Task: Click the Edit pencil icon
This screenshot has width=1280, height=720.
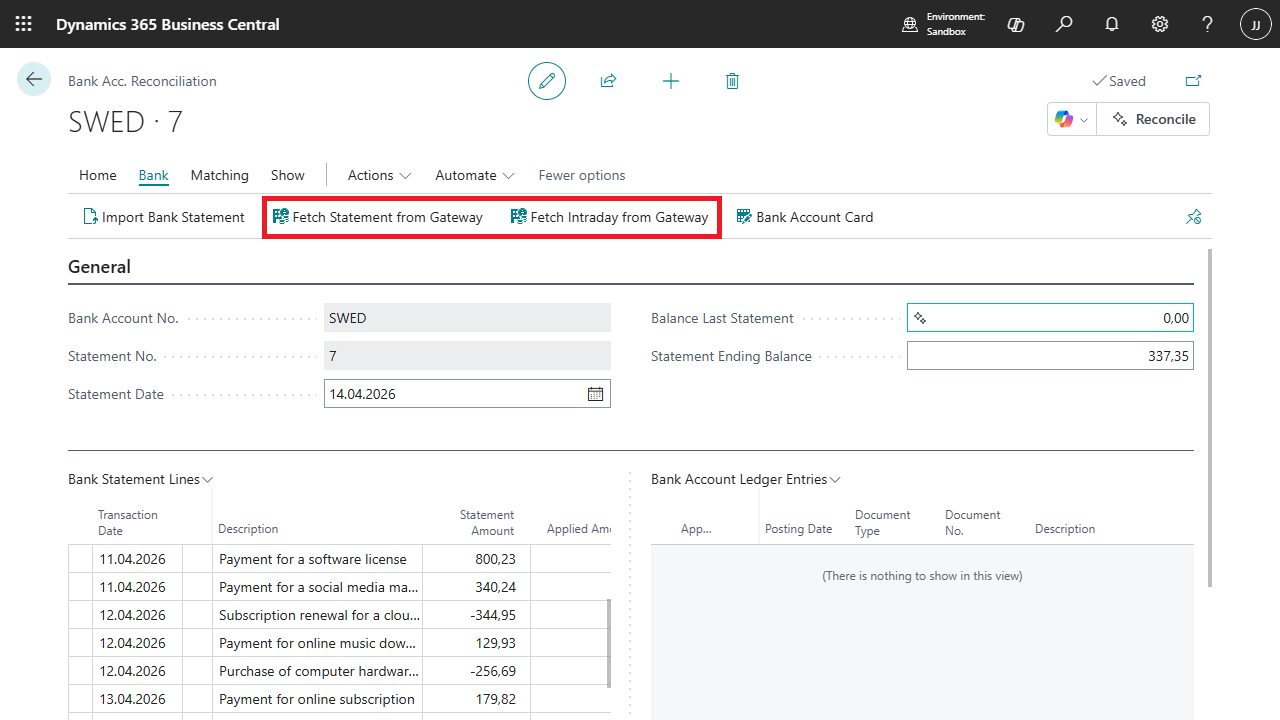Action: pyautogui.click(x=546, y=81)
